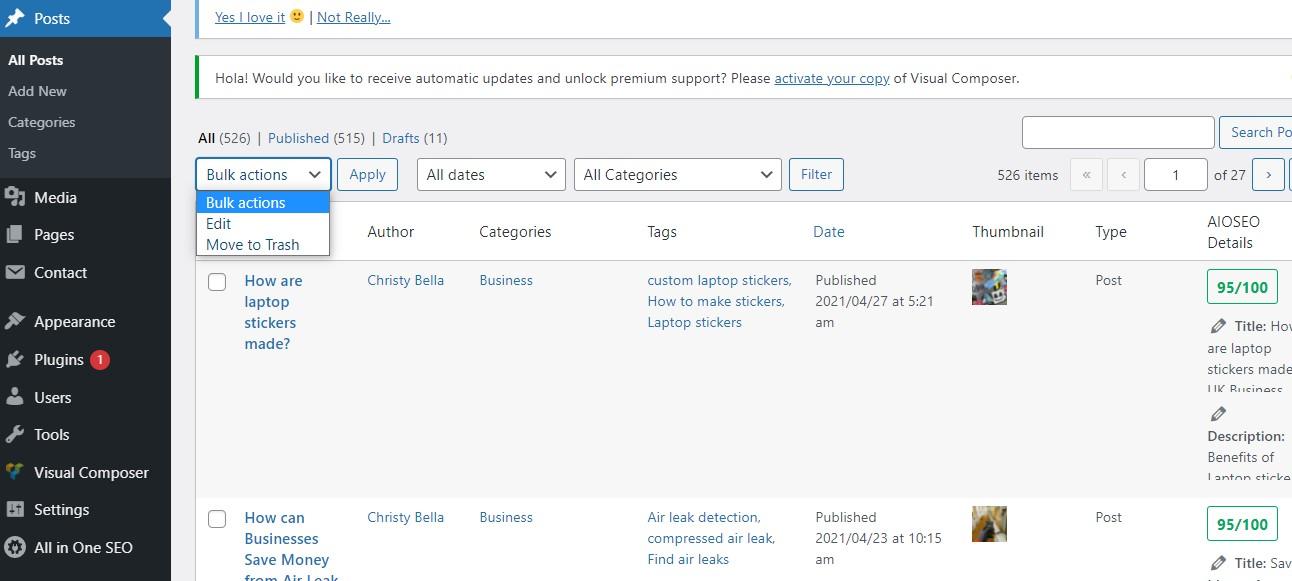The width and height of the screenshot is (1292, 581).
Task: Open the All Categories dropdown
Action: click(677, 175)
